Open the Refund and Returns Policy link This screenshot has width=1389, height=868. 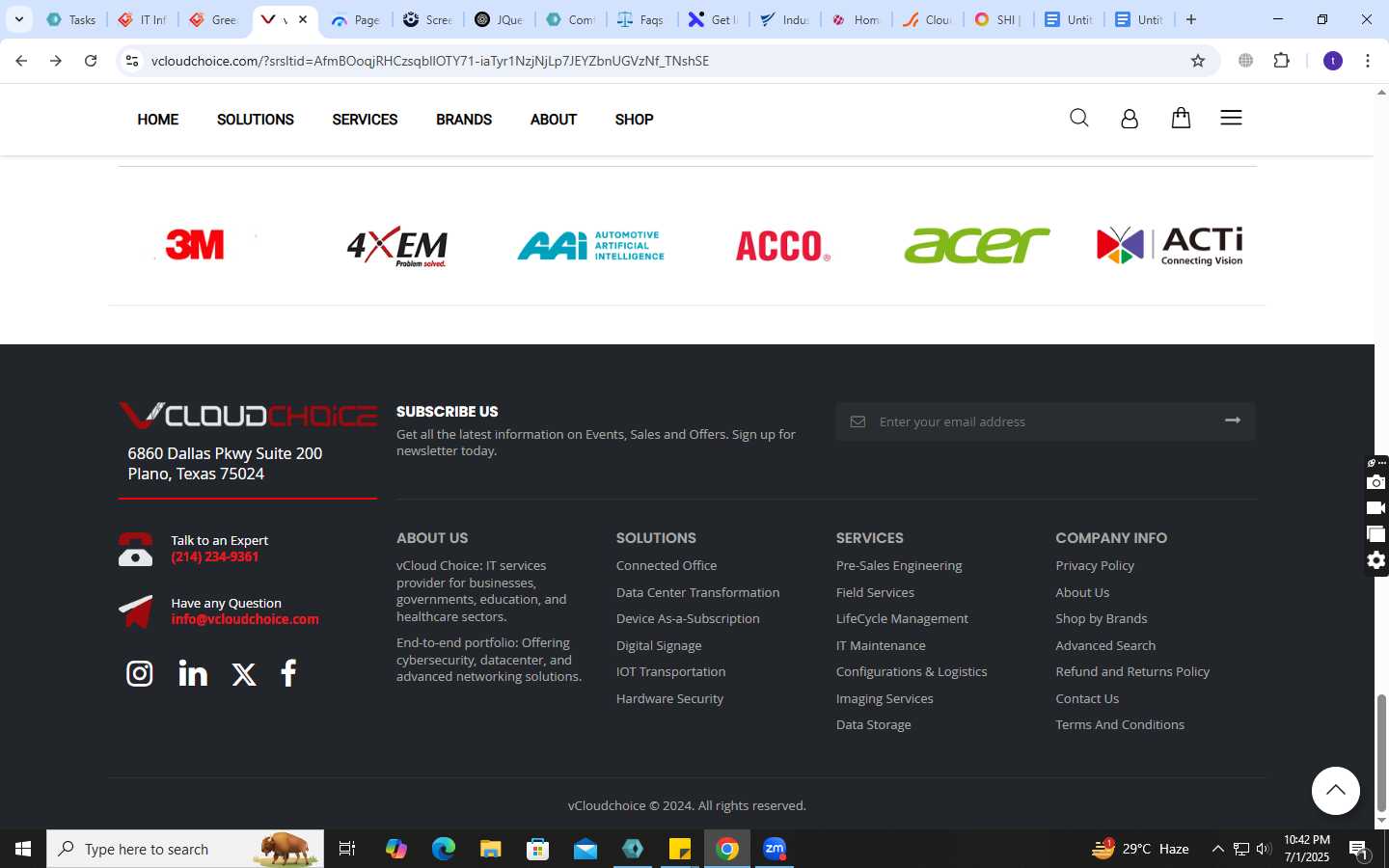1132,671
